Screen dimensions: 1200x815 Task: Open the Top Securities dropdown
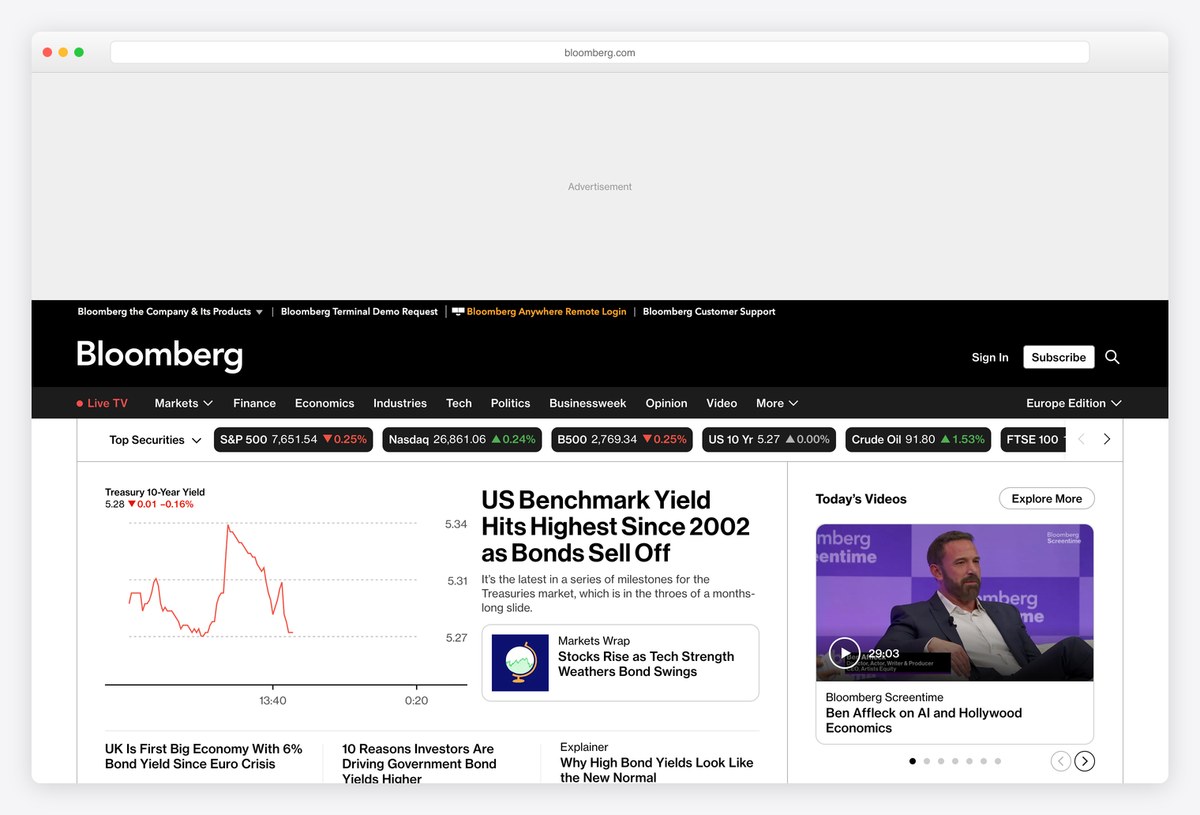tap(155, 440)
